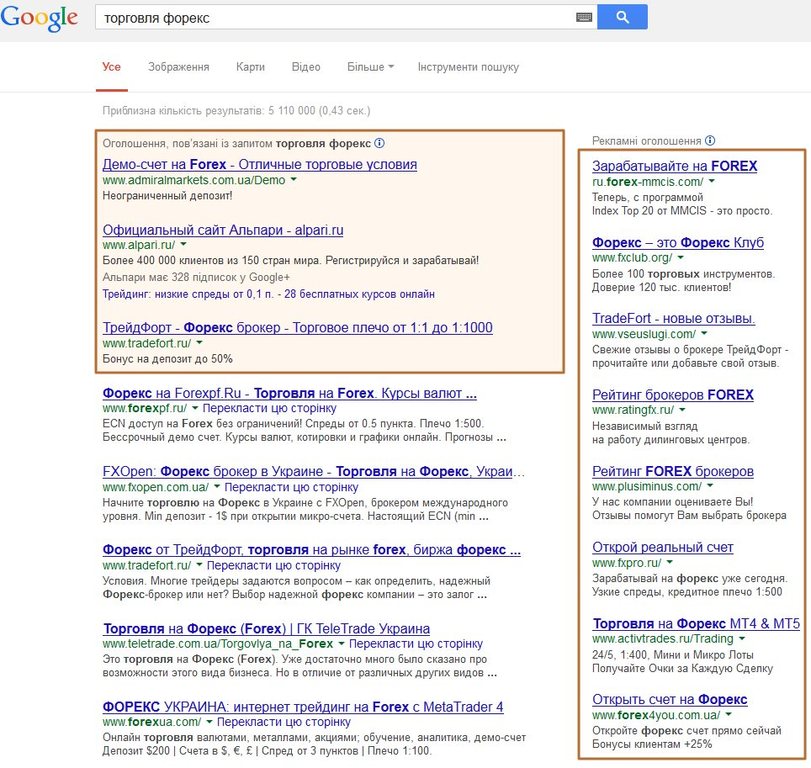Expand arrow next to www.activtrades.ru/Trading
This screenshot has height=768, width=811.
click(x=742, y=638)
